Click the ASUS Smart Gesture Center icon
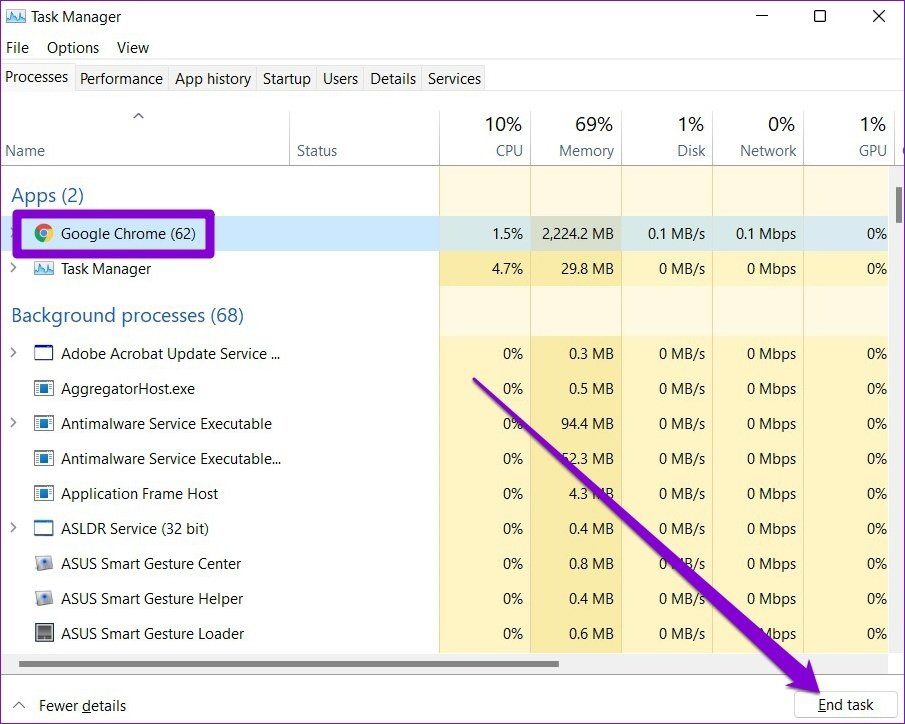Screen dimensions: 905x724 click(43, 563)
